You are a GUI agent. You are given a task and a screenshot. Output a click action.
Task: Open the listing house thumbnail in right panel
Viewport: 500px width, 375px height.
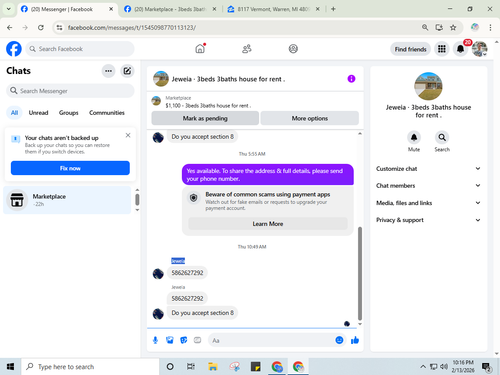point(428,86)
